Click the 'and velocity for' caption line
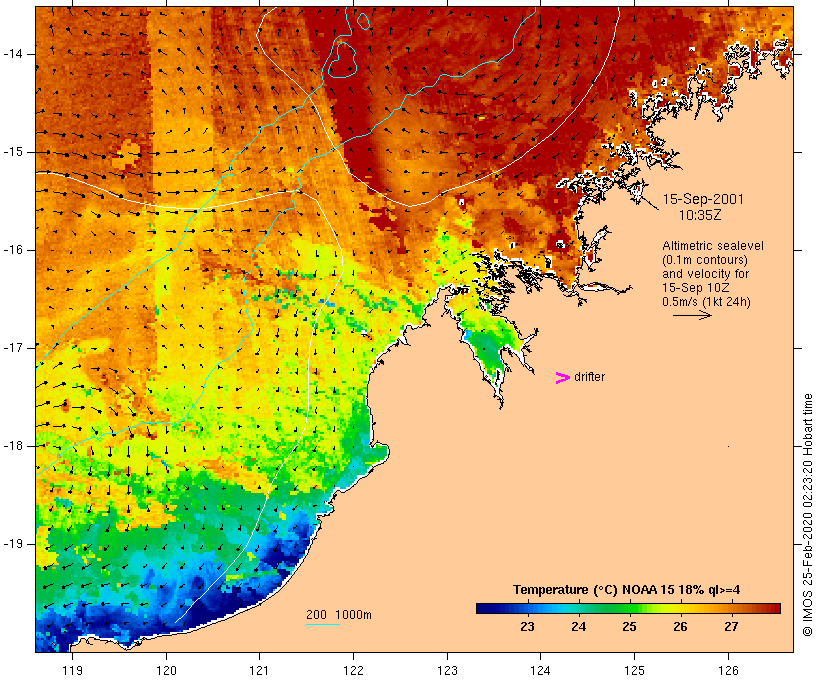 click(x=705, y=274)
